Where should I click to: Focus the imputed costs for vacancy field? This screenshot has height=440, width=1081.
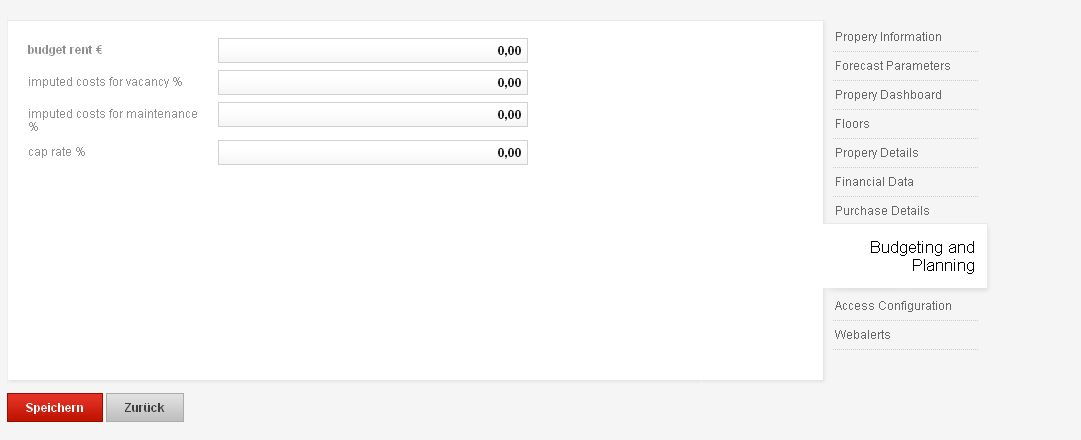[x=372, y=83]
